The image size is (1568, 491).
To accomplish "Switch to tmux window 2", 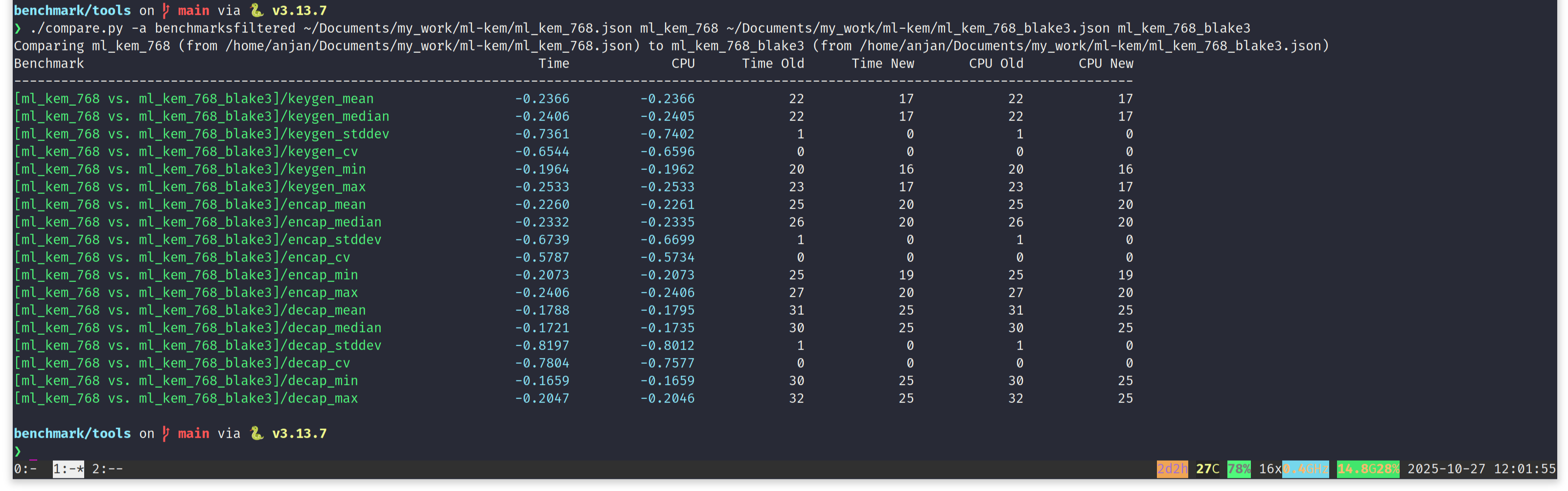I will pyautogui.click(x=107, y=468).
